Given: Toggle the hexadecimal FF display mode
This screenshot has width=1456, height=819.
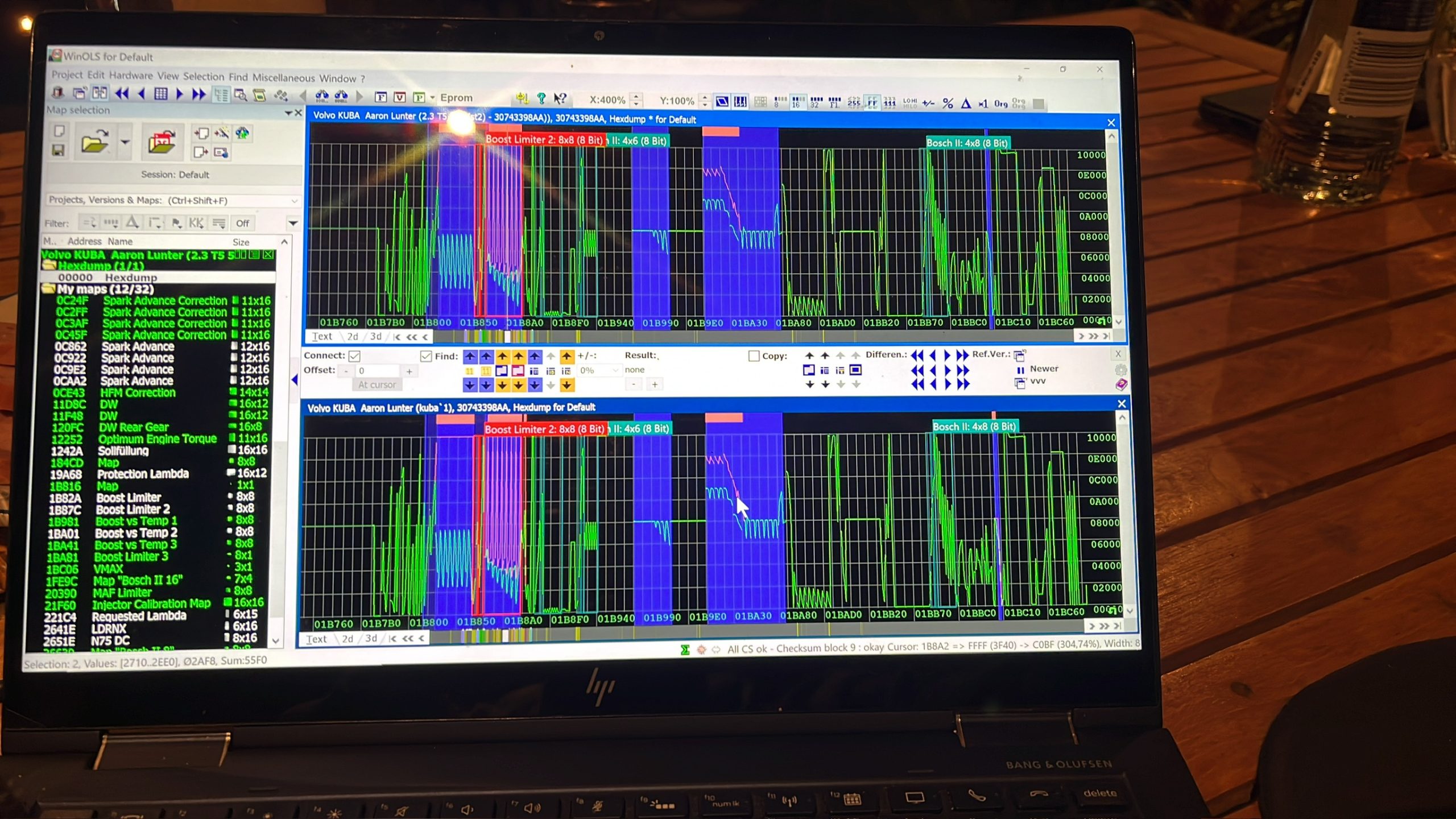Looking at the screenshot, I should [x=872, y=102].
